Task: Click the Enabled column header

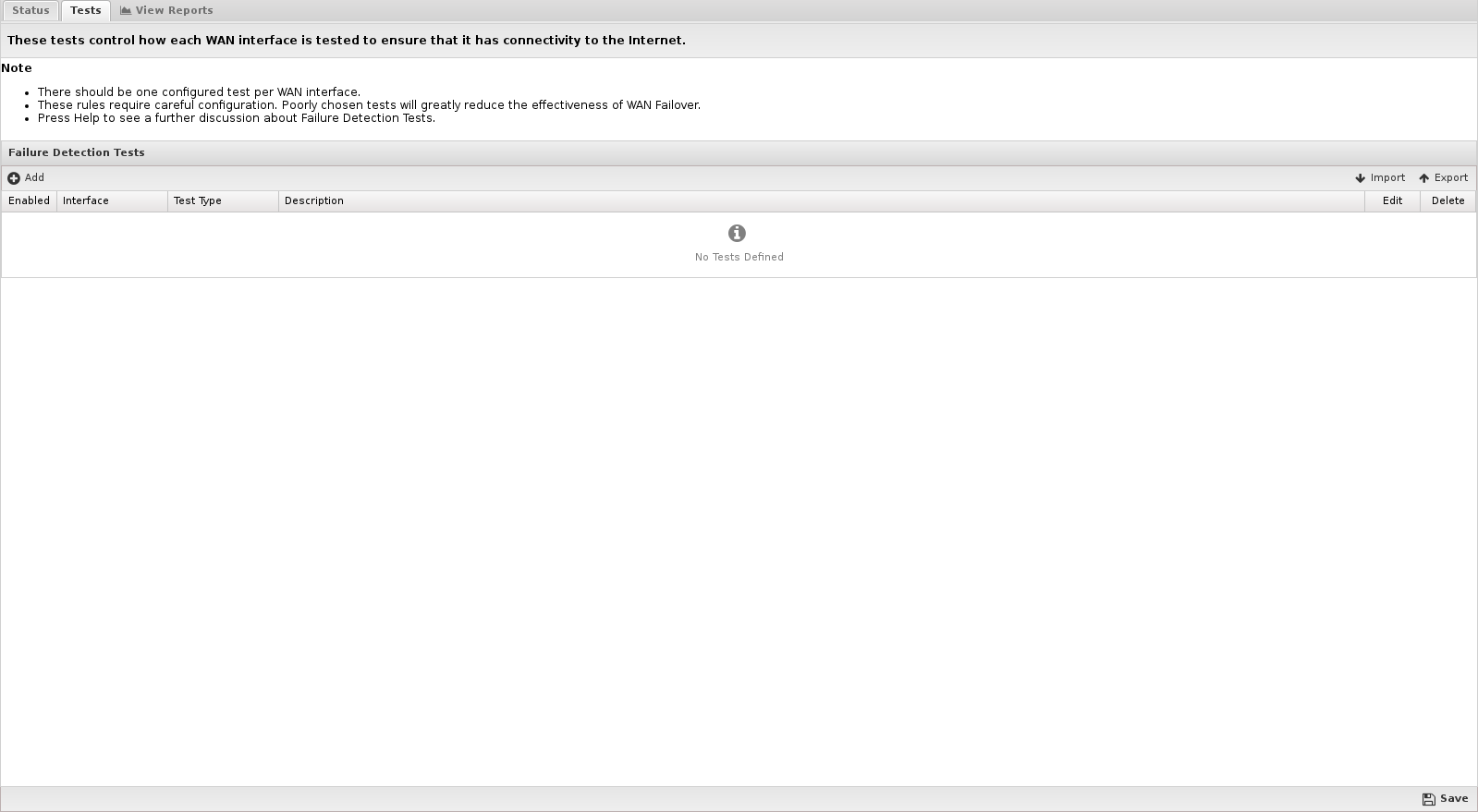Action: pos(29,200)
